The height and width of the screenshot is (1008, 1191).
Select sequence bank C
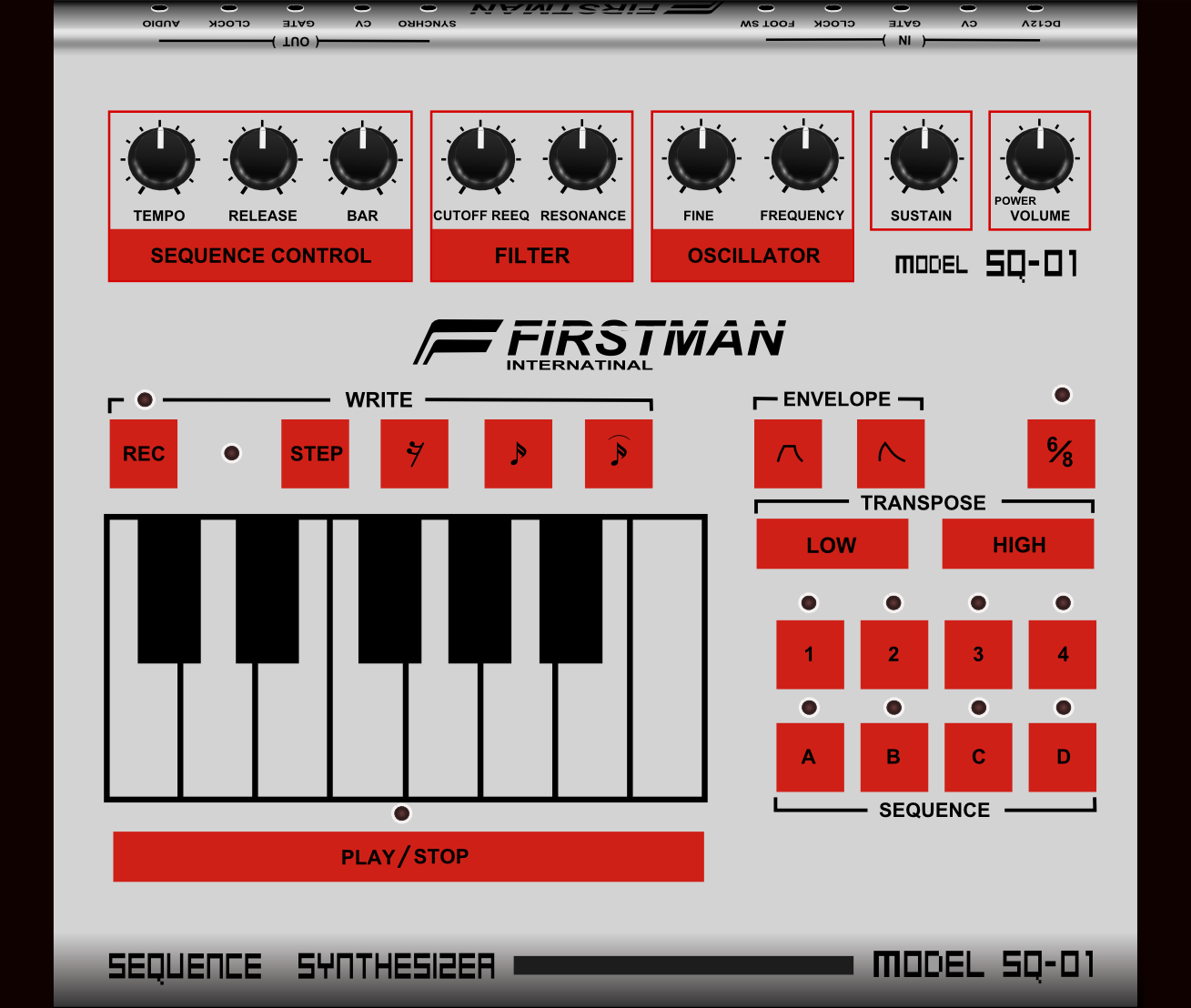pos(978,757)
